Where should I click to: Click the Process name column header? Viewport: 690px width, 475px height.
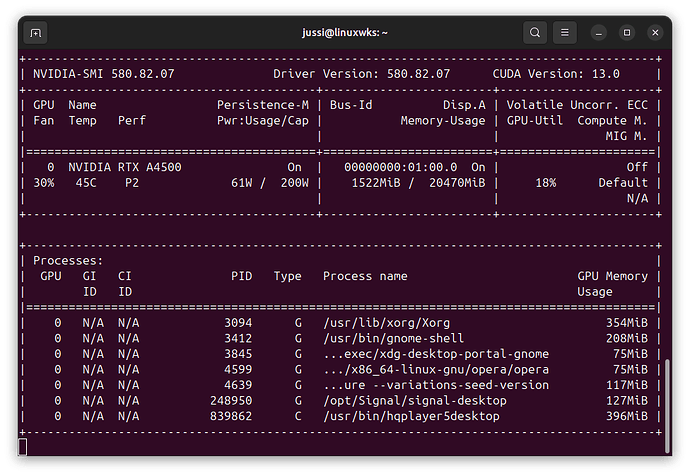pos(365,276)
